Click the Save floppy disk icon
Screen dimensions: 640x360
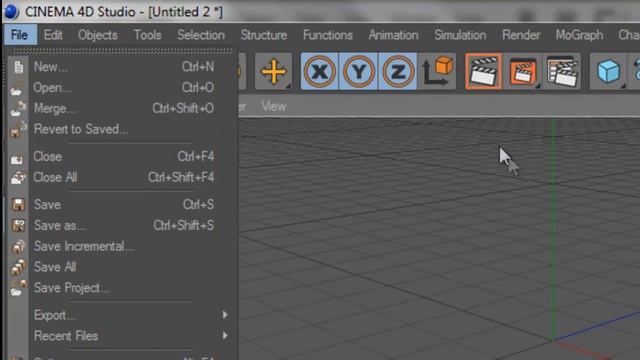click(x=18, y=205)
